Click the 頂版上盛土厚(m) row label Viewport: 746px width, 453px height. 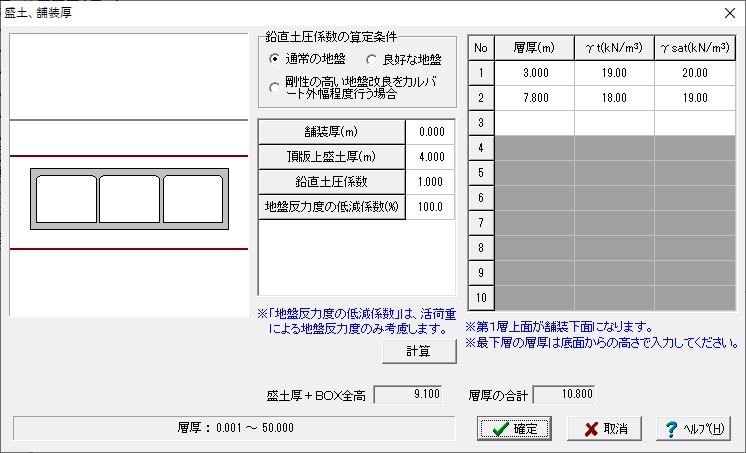pyautogui.click(x=332, y=157)
